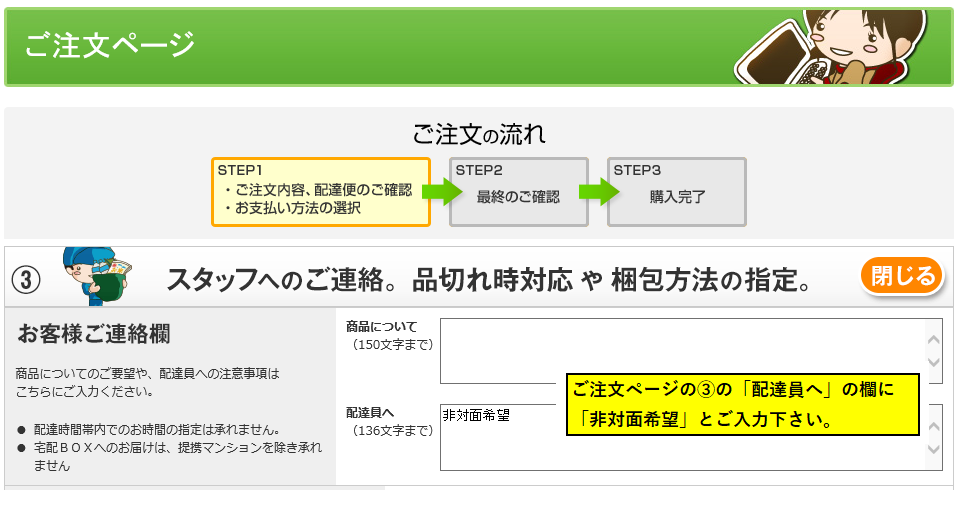This screenshot has width=968, height=506.
Task: Click the yellow 非対面希望 instruction callout
Action: pyautogui.click(x=741, y=404)
